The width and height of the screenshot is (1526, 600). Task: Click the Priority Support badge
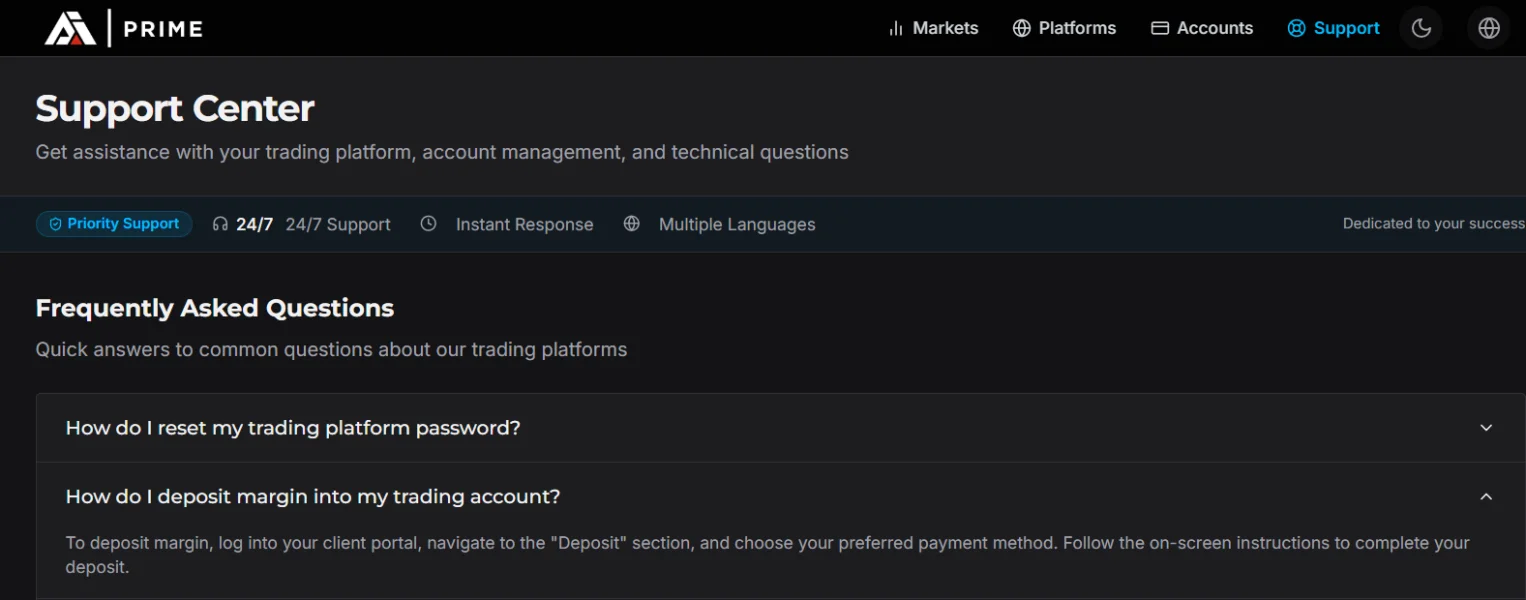click(x=114, y=224)
